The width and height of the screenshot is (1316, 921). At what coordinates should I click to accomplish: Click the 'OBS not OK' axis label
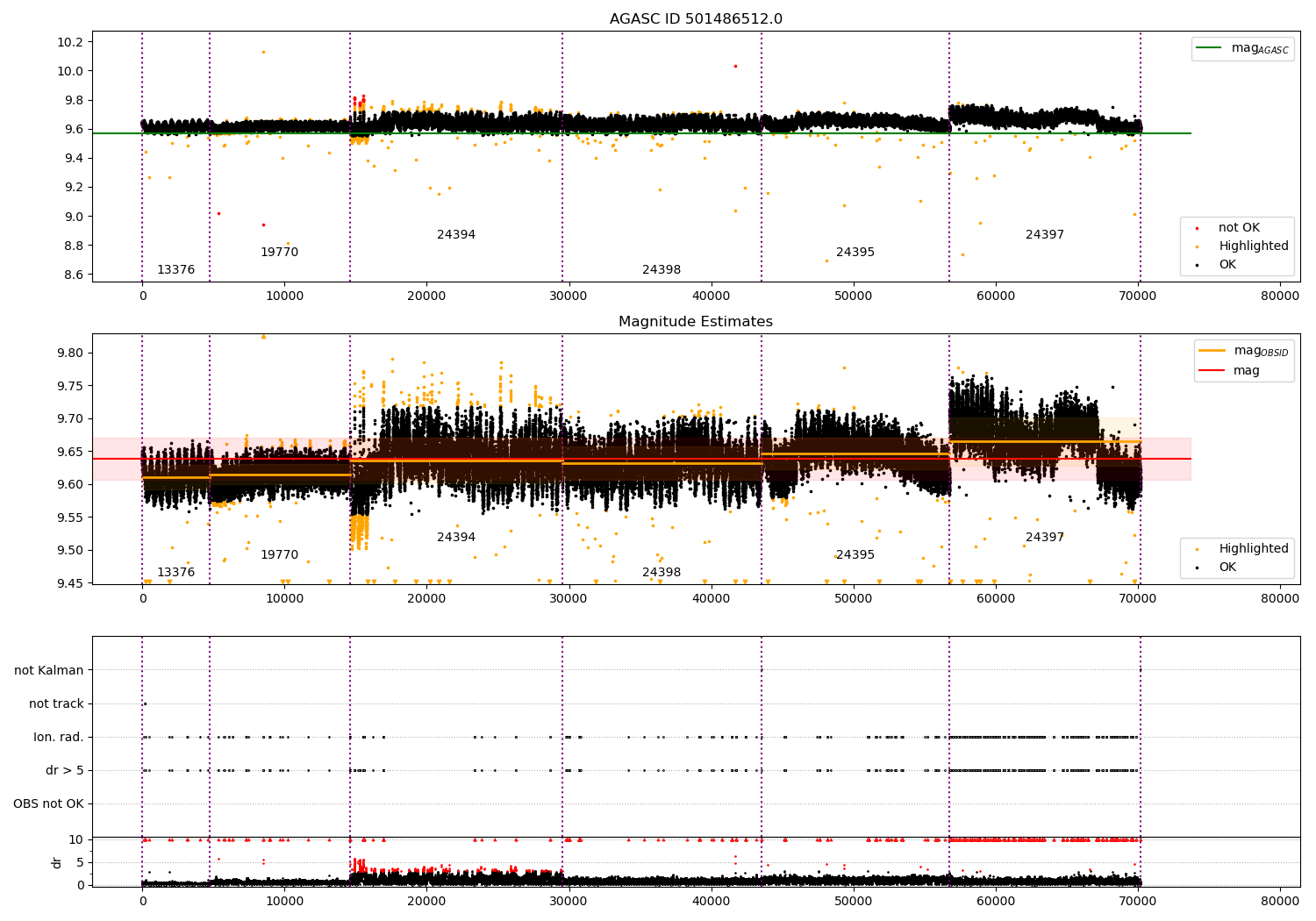point(49,803)
